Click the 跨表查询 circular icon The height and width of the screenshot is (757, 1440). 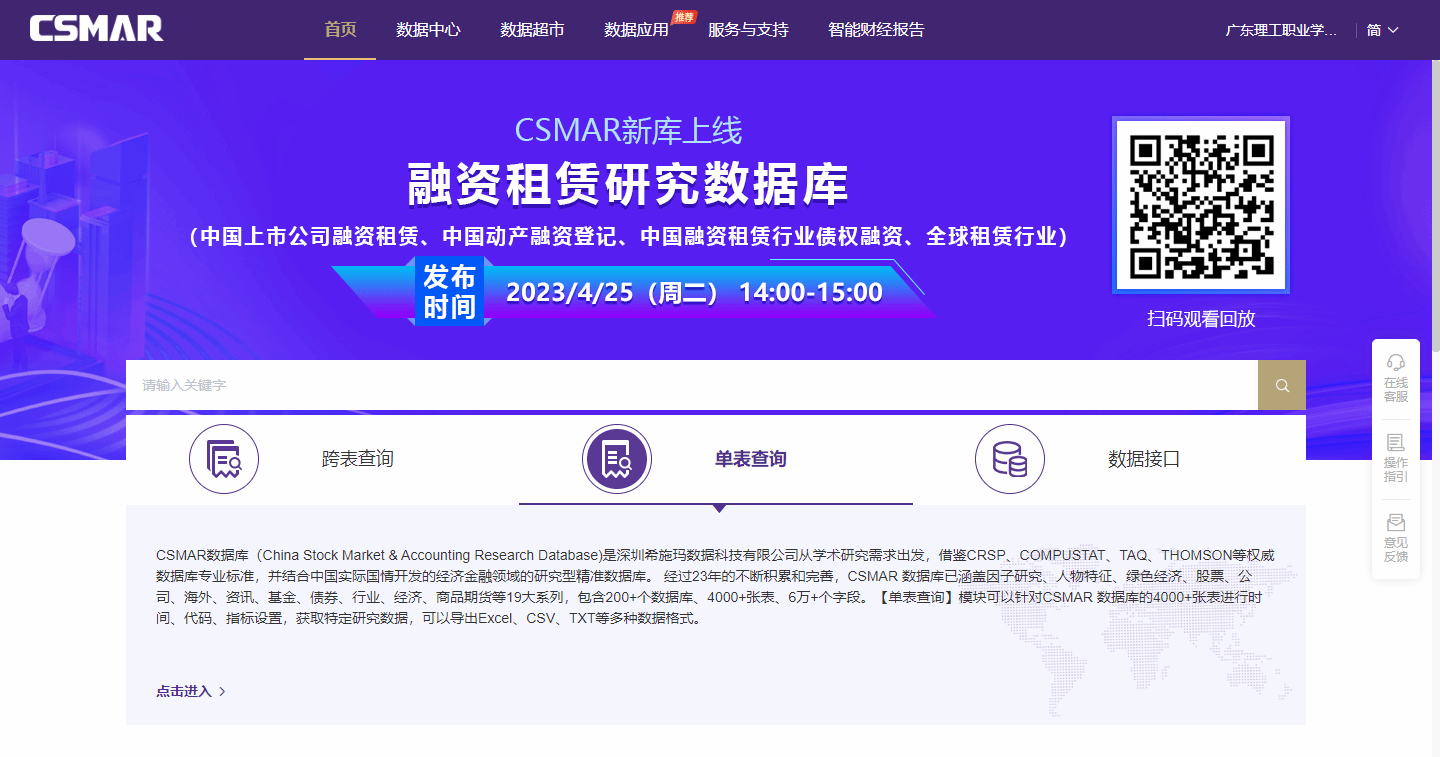click(224, 459)
